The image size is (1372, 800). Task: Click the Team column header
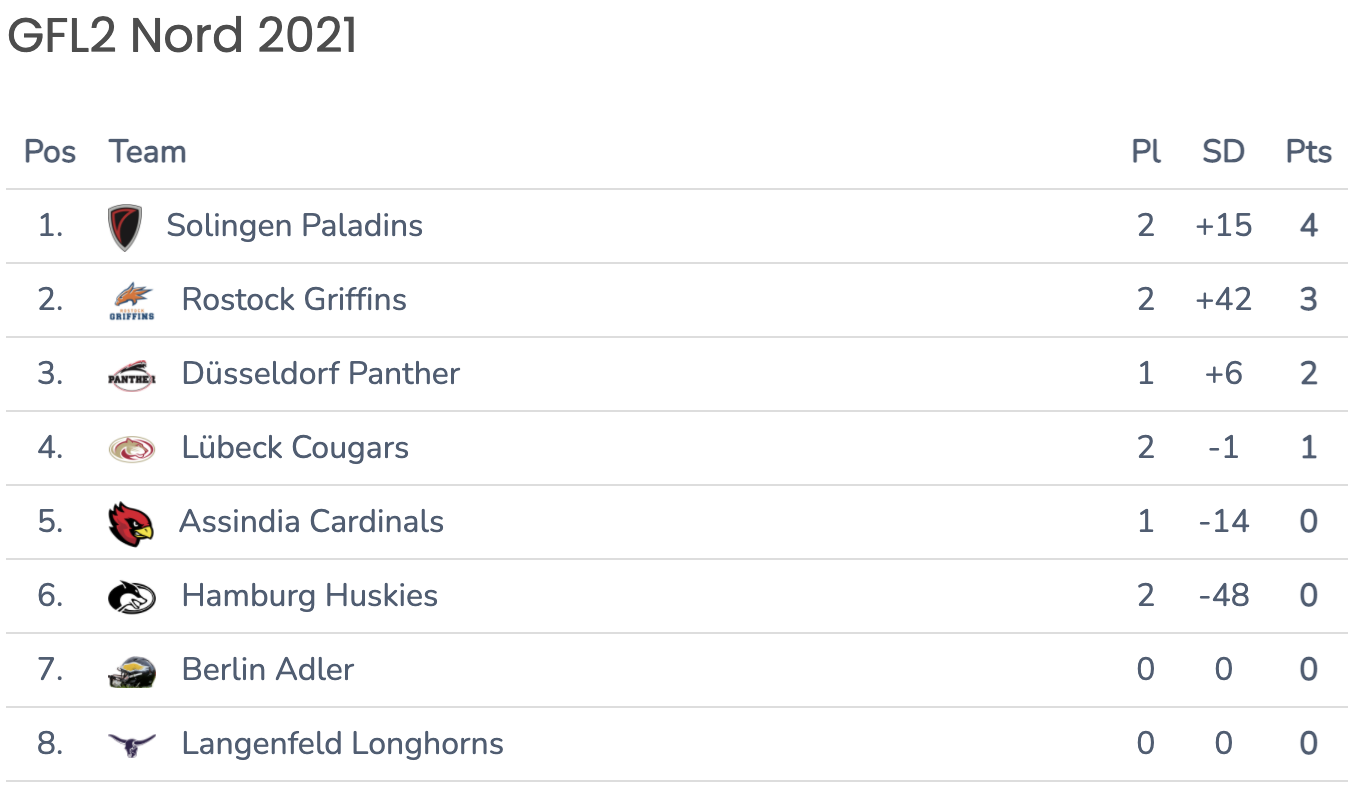(148, 152)
